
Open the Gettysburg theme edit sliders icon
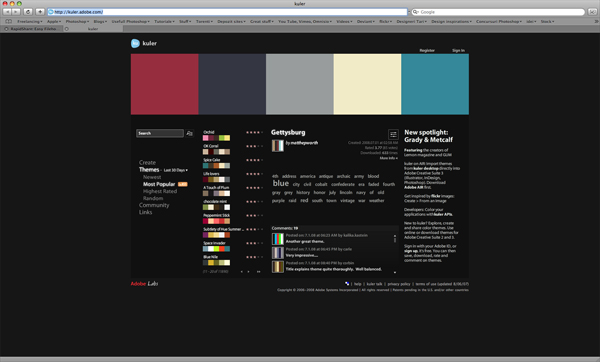393,134
